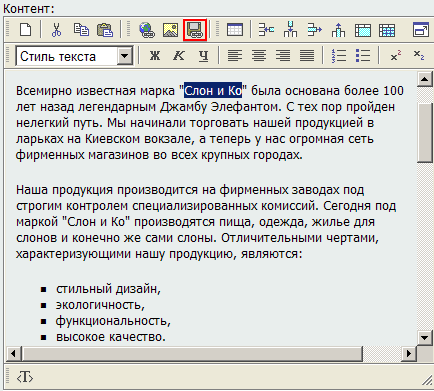
Task: Toggle italic formatting (К)
Action: point(179,55)
